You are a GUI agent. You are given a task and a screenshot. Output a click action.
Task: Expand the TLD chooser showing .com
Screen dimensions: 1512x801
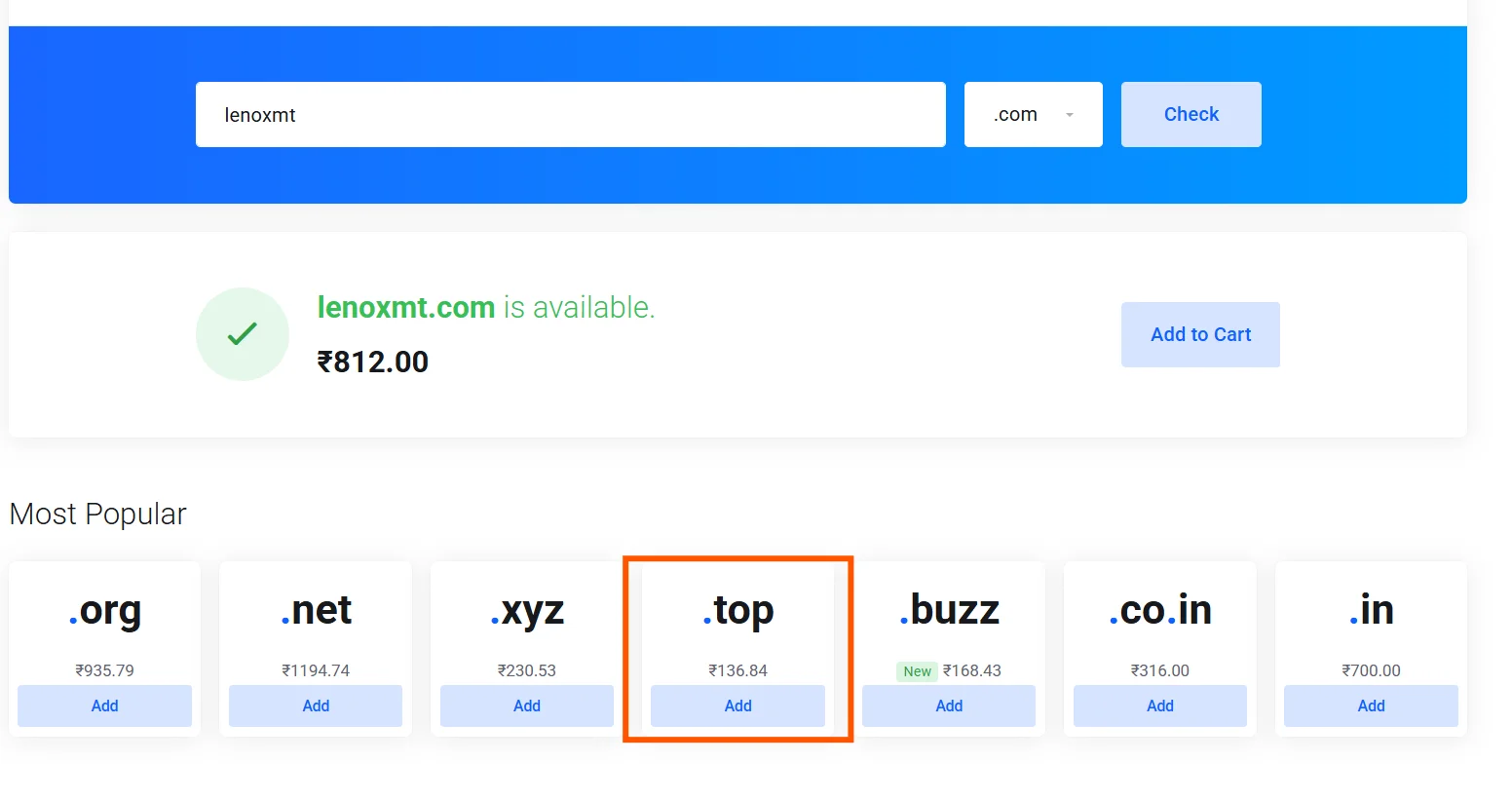(x=1033, y=114)
